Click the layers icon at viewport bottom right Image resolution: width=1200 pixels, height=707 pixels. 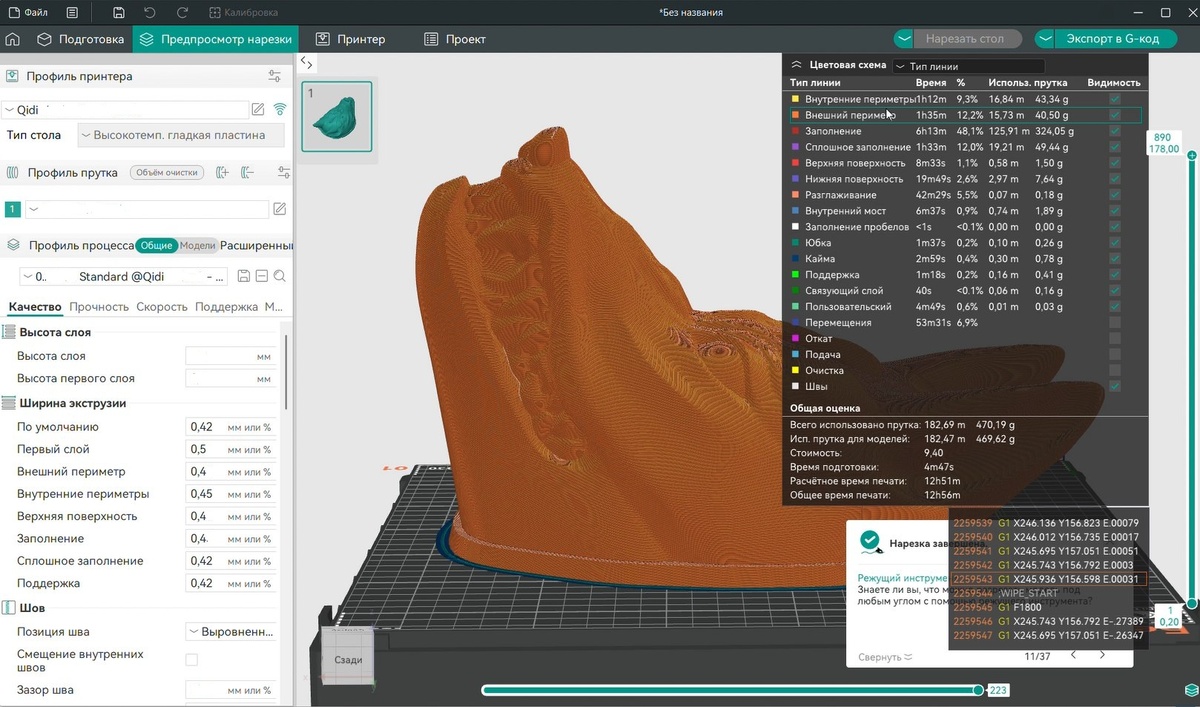1189,690
